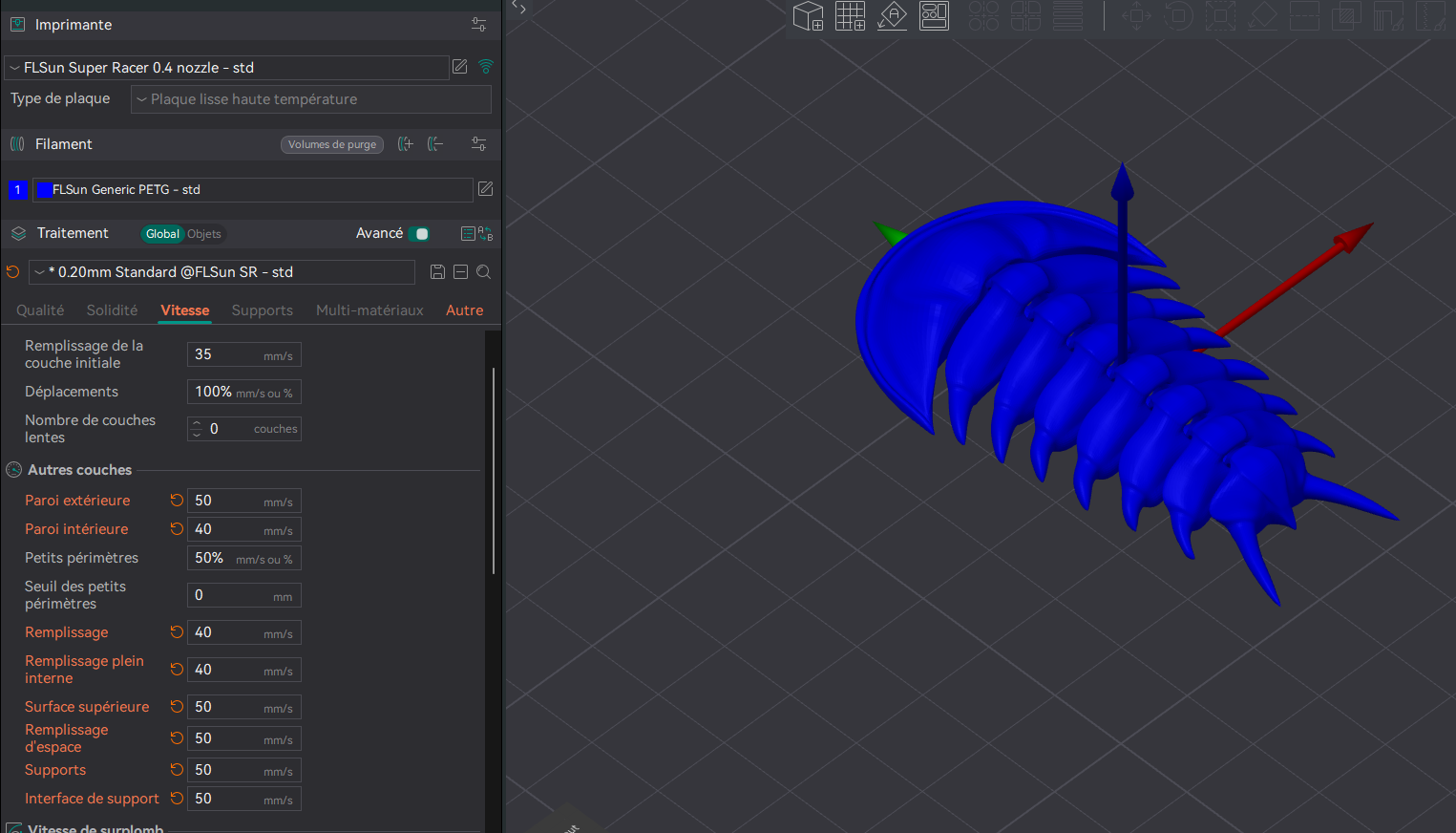The image size is (1456, 833).
Task: Open the Qualité tab
Action: coord(40,310)
